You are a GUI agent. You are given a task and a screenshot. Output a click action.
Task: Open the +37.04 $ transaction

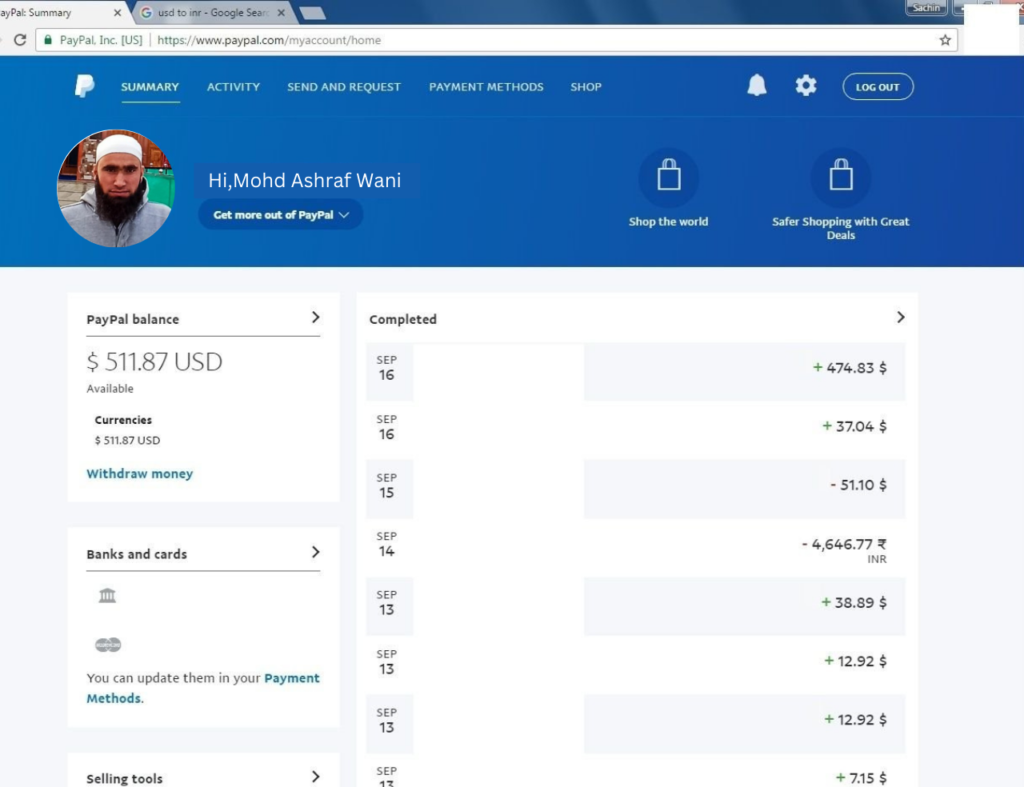point(635,430)
